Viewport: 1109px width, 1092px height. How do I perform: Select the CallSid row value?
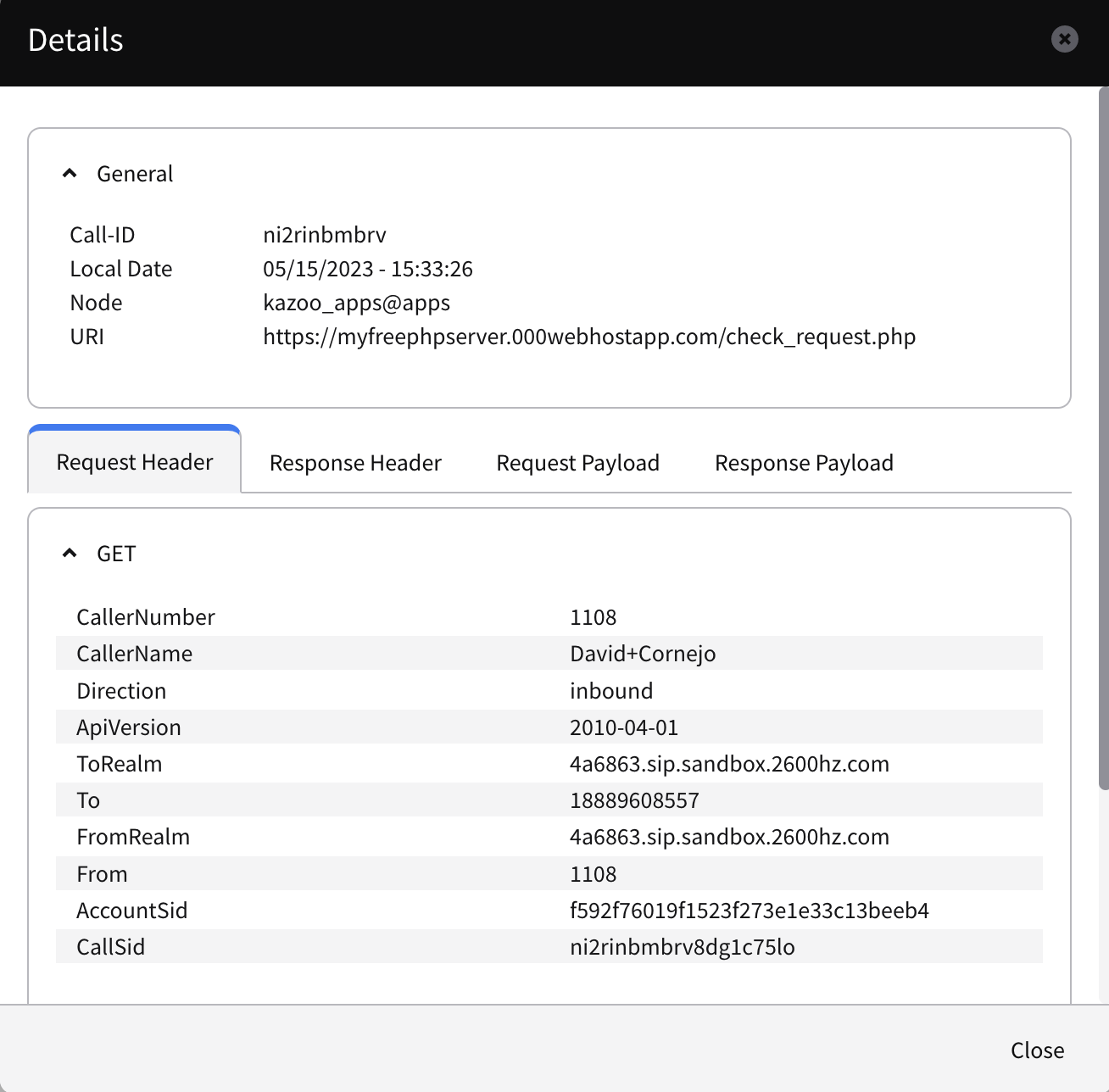point(682,947)
